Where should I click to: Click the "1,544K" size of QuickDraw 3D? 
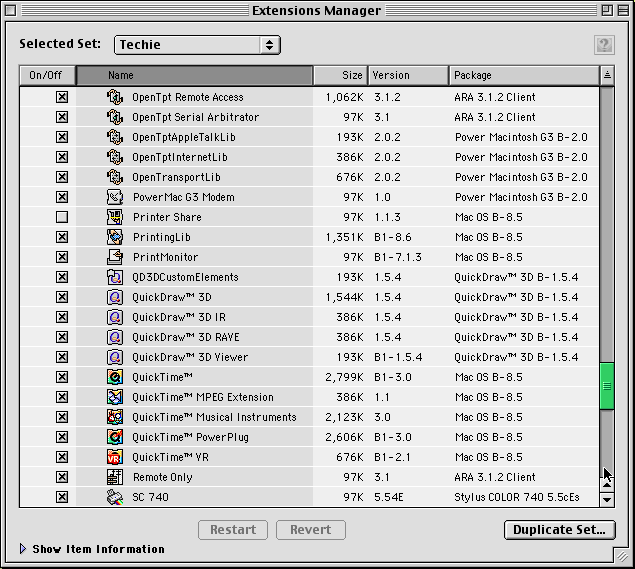click(x=344, y=297)
